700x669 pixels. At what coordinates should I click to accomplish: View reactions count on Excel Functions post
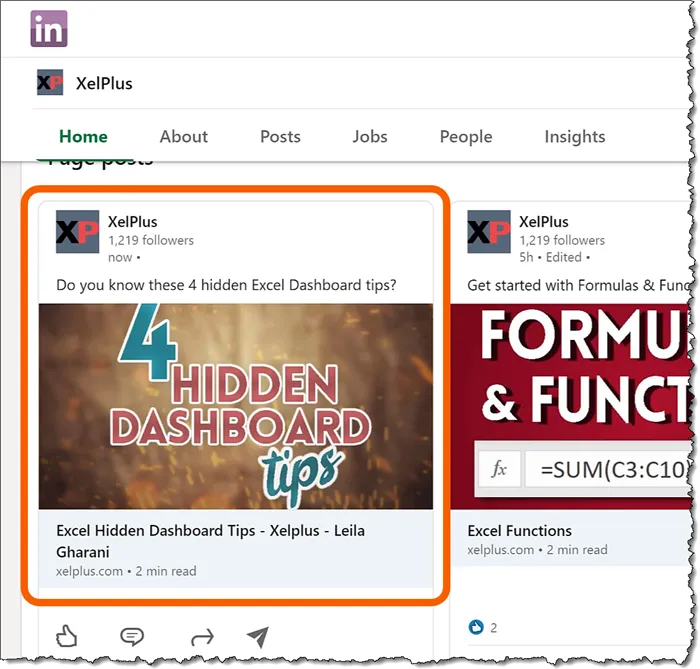[483, 627]
